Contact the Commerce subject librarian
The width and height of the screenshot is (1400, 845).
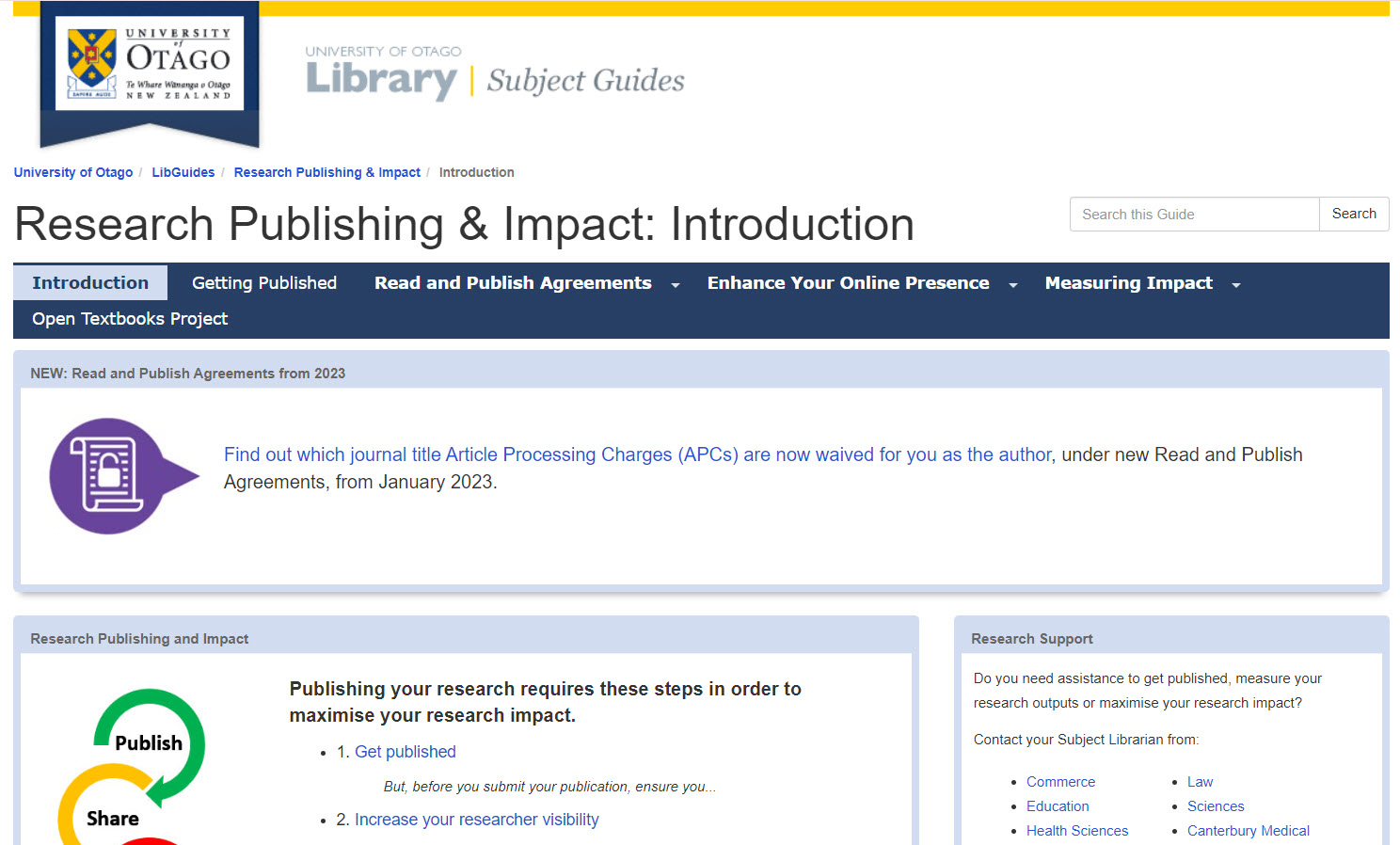(1060, 782)
